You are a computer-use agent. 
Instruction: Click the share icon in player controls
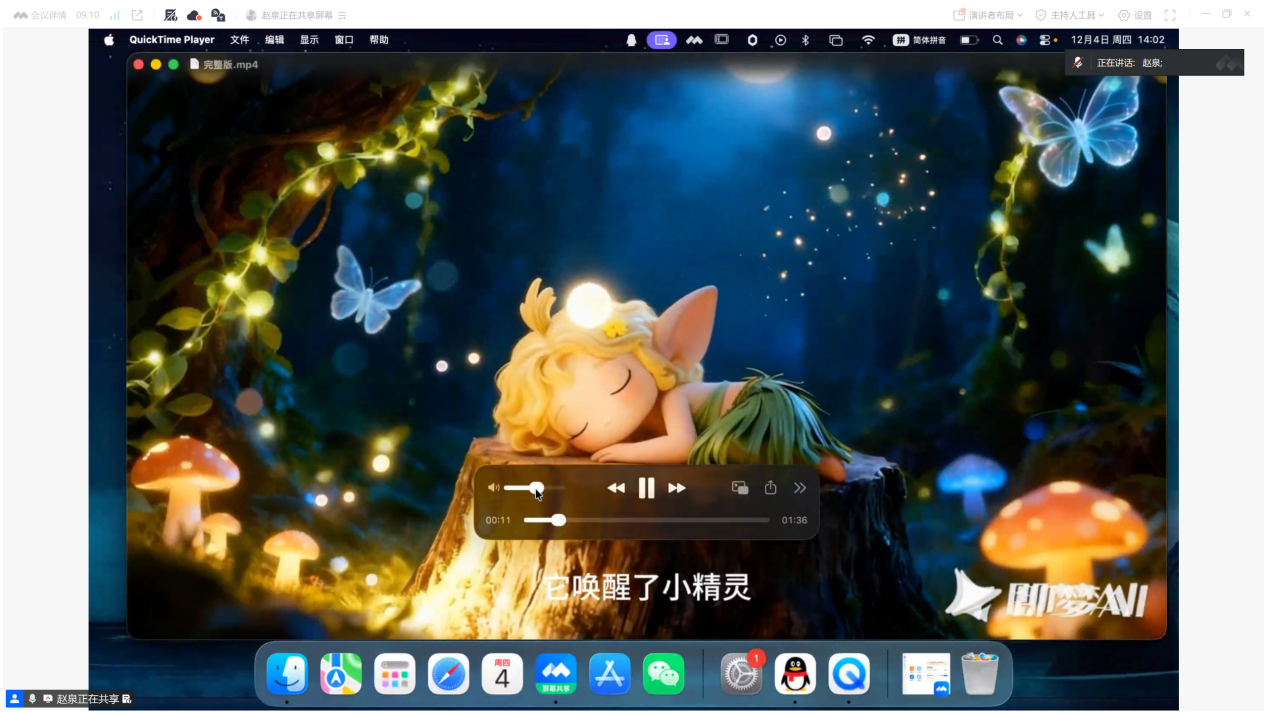[770, 488]
